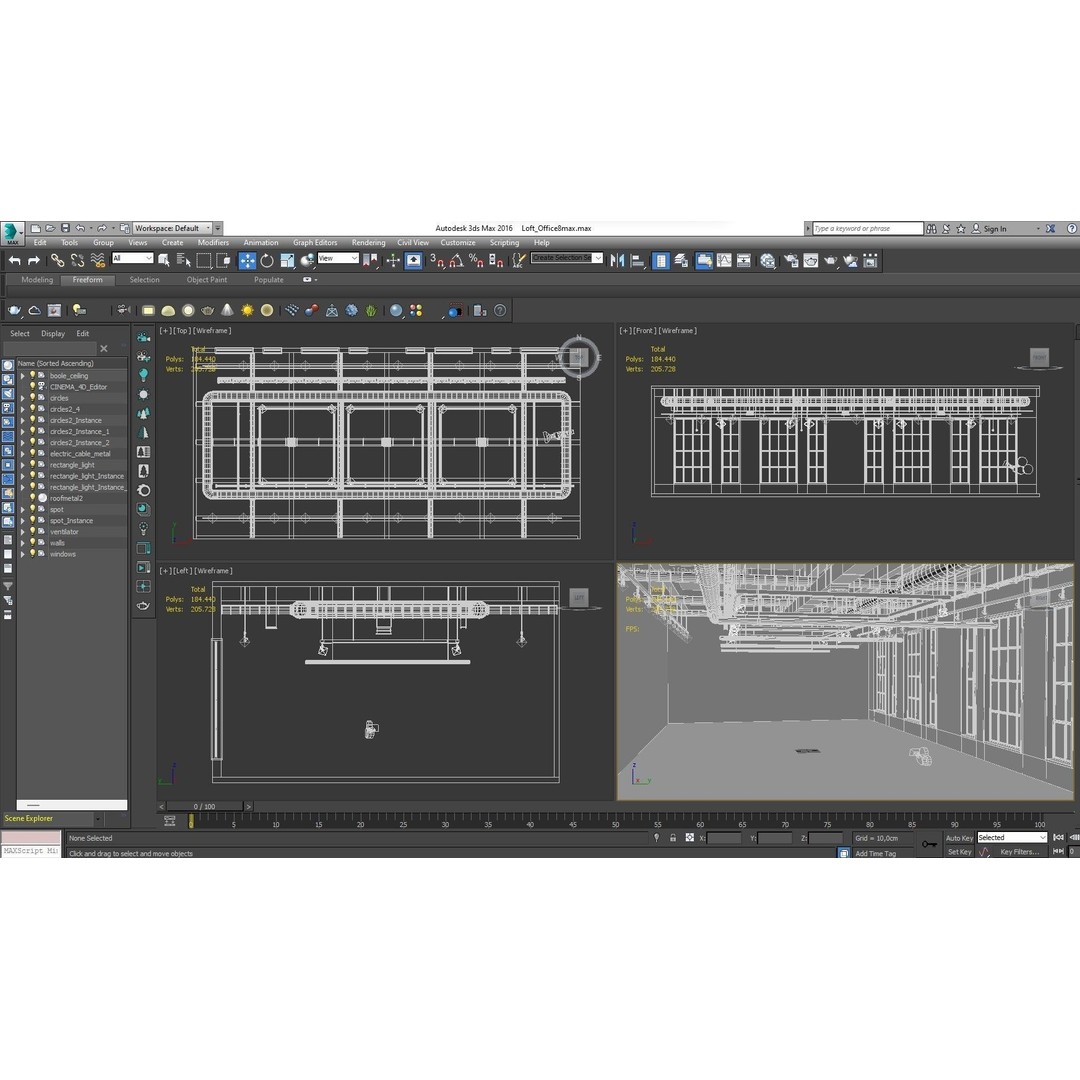The width and height of the screenshot is (1080, 1080).
Task: Click the Rectangular Selection Region icon
Action: pos(204,260)
